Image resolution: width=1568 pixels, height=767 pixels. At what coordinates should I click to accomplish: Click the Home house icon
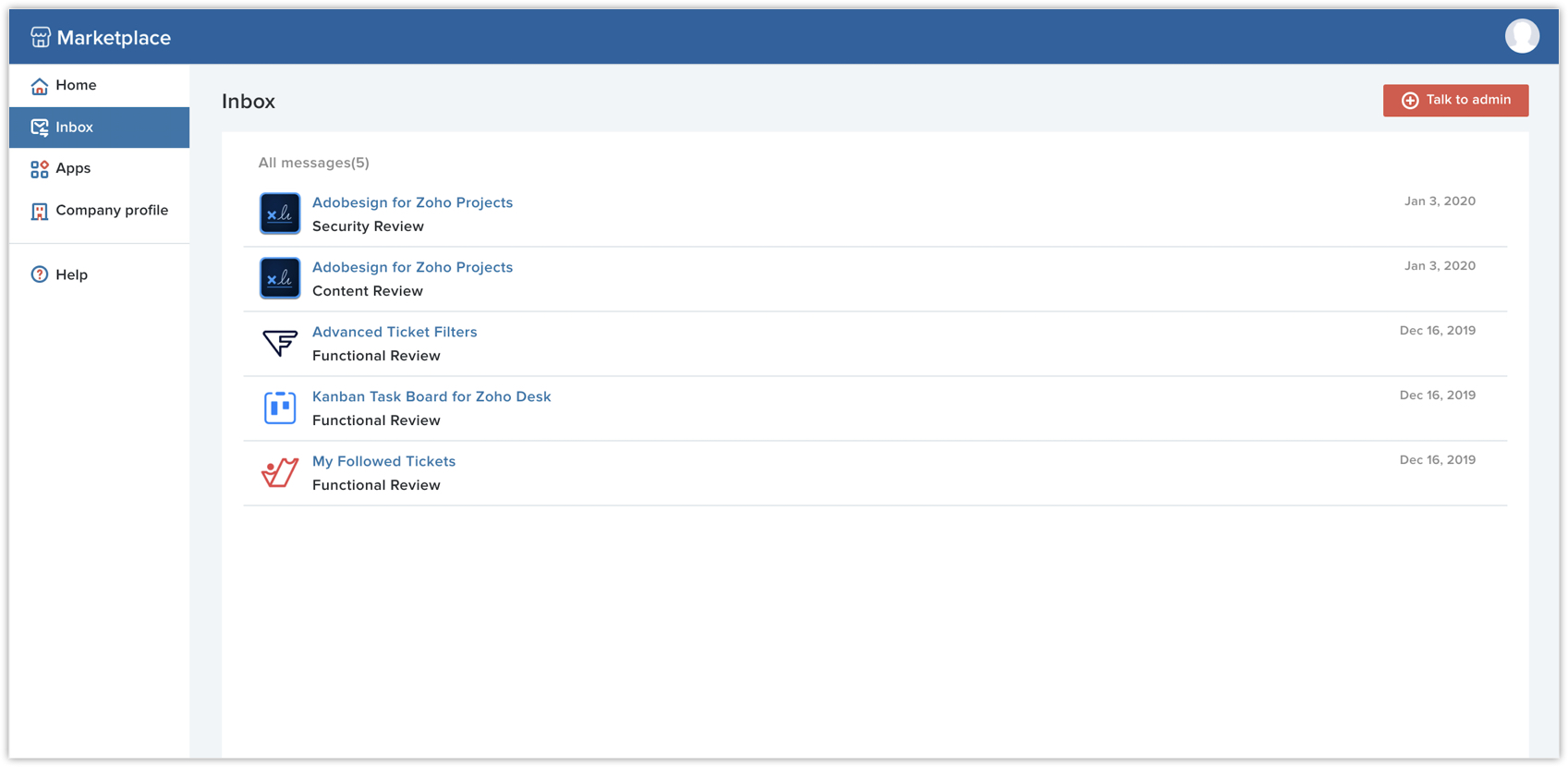click(39, 86)
